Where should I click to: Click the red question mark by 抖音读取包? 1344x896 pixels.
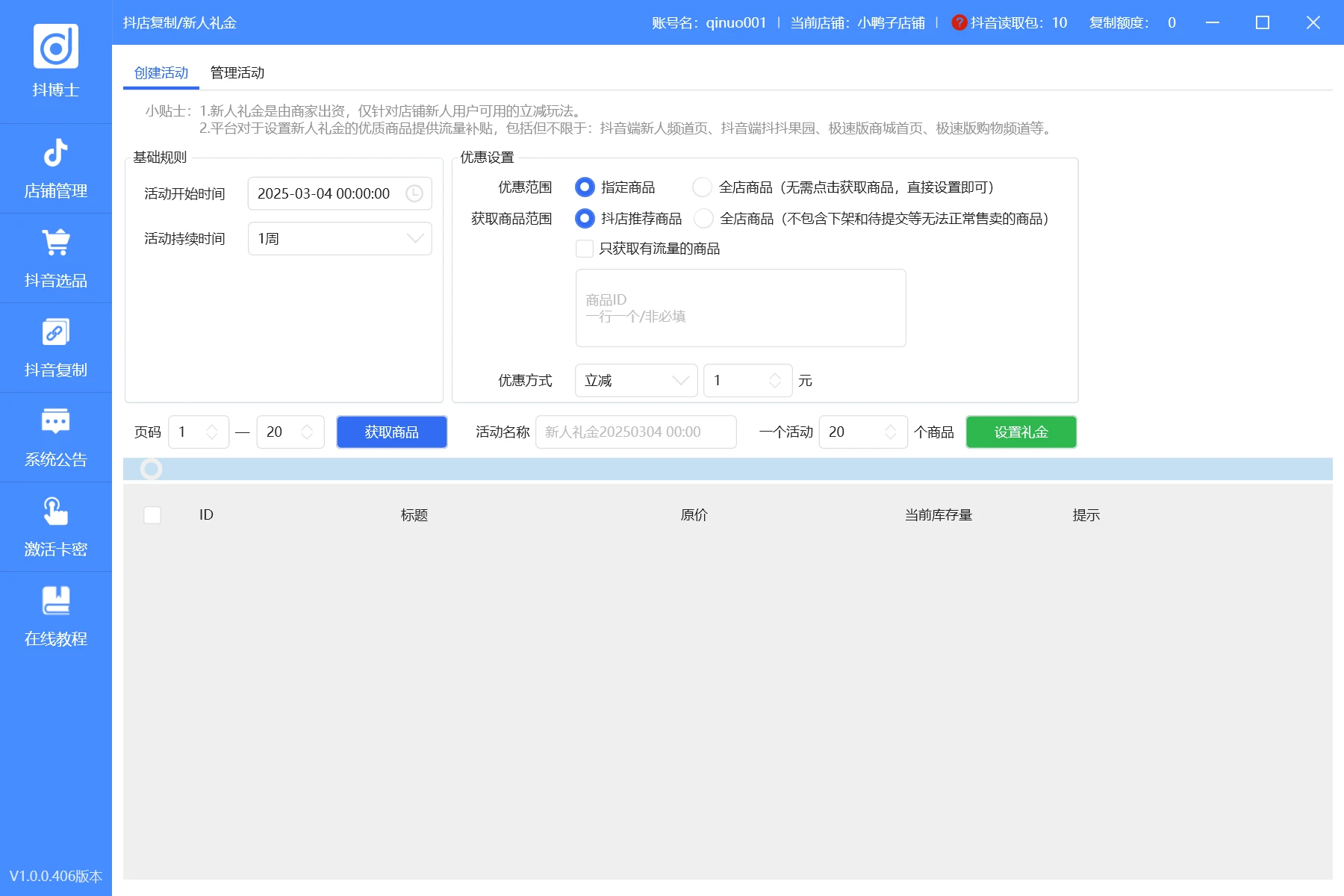click(959, 22)
